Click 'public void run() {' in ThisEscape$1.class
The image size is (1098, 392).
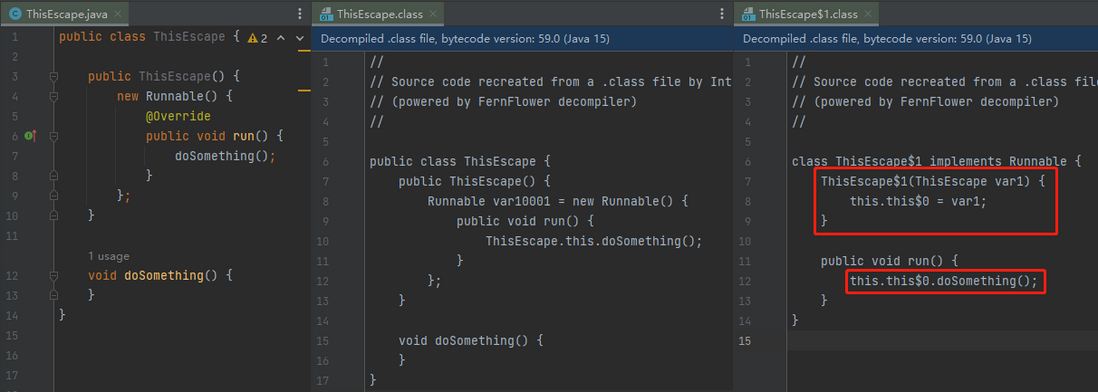889,261
